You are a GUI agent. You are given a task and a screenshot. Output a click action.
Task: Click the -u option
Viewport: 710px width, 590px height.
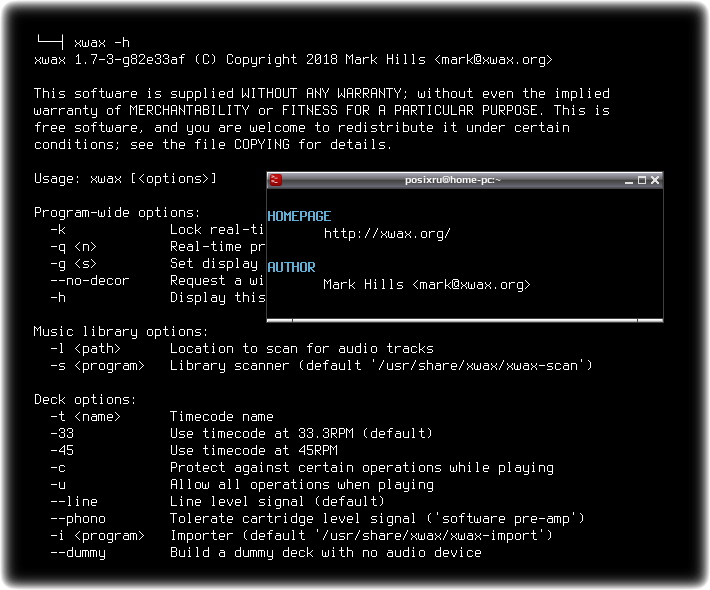click(58, 484)
